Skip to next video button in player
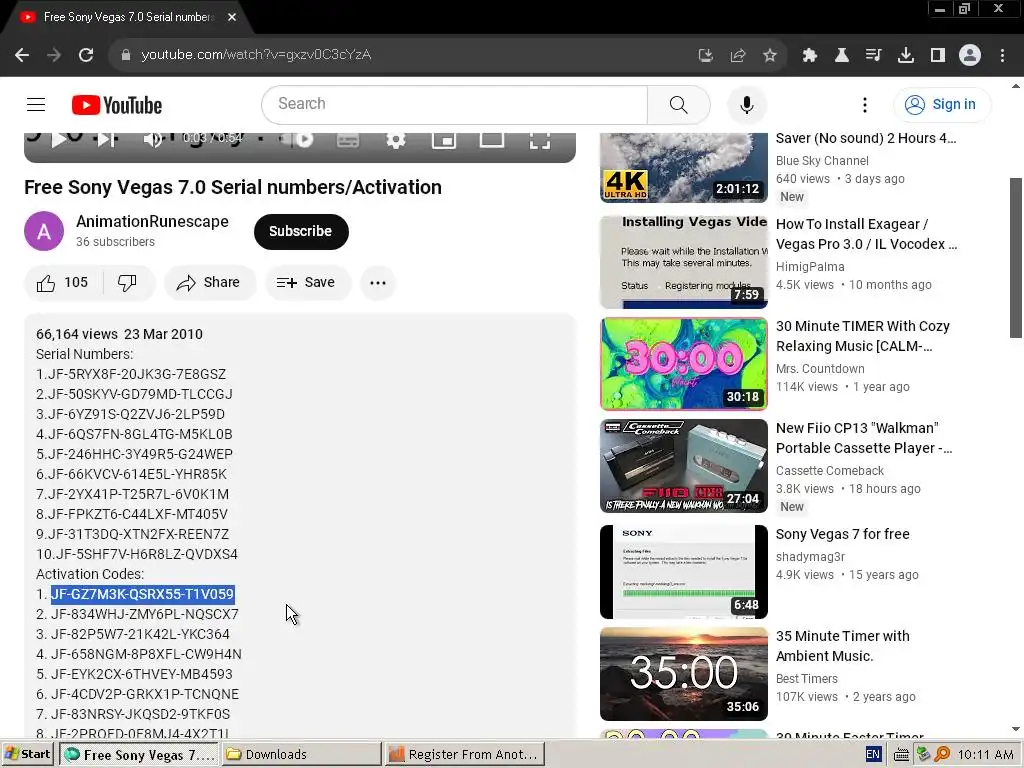Viewport: 1024px width, 768px height. pos(107,139)
